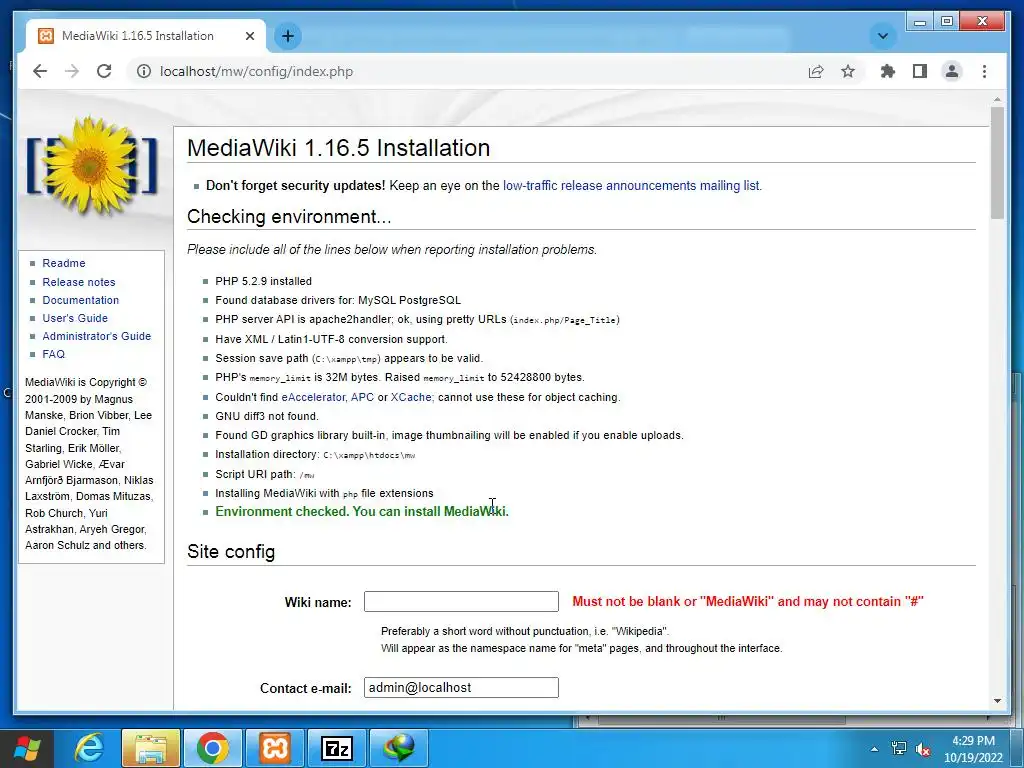The image size is (1024, 768).
Task: Click the installation directory path C:\xampp\htdocs\mw
Action: point(369,455)
